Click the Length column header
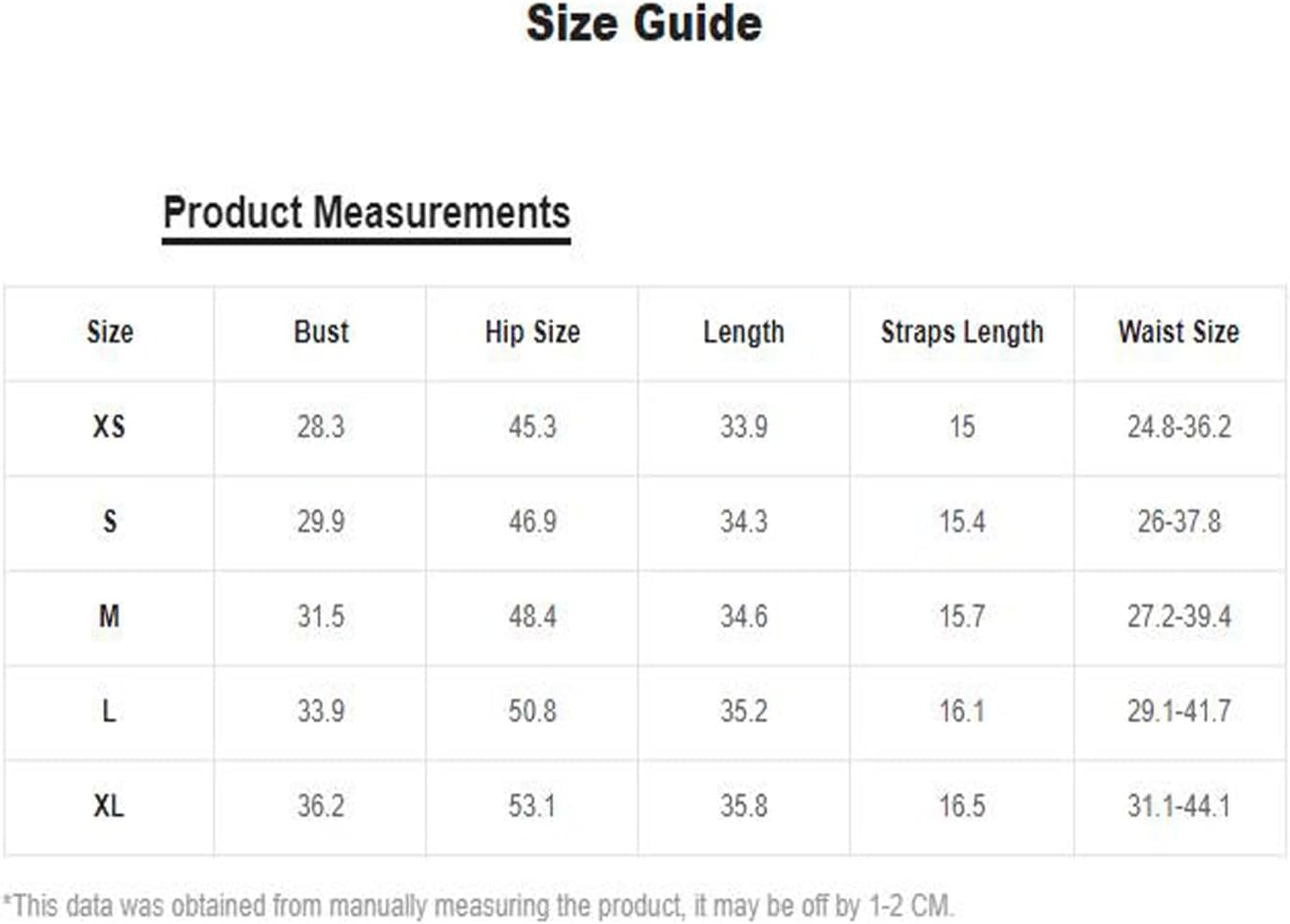This screenshot has width=1290, height=924. [744, 332]
